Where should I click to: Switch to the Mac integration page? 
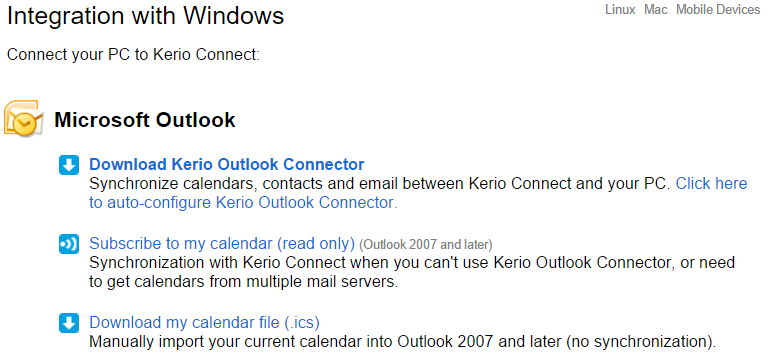[656, 9]
